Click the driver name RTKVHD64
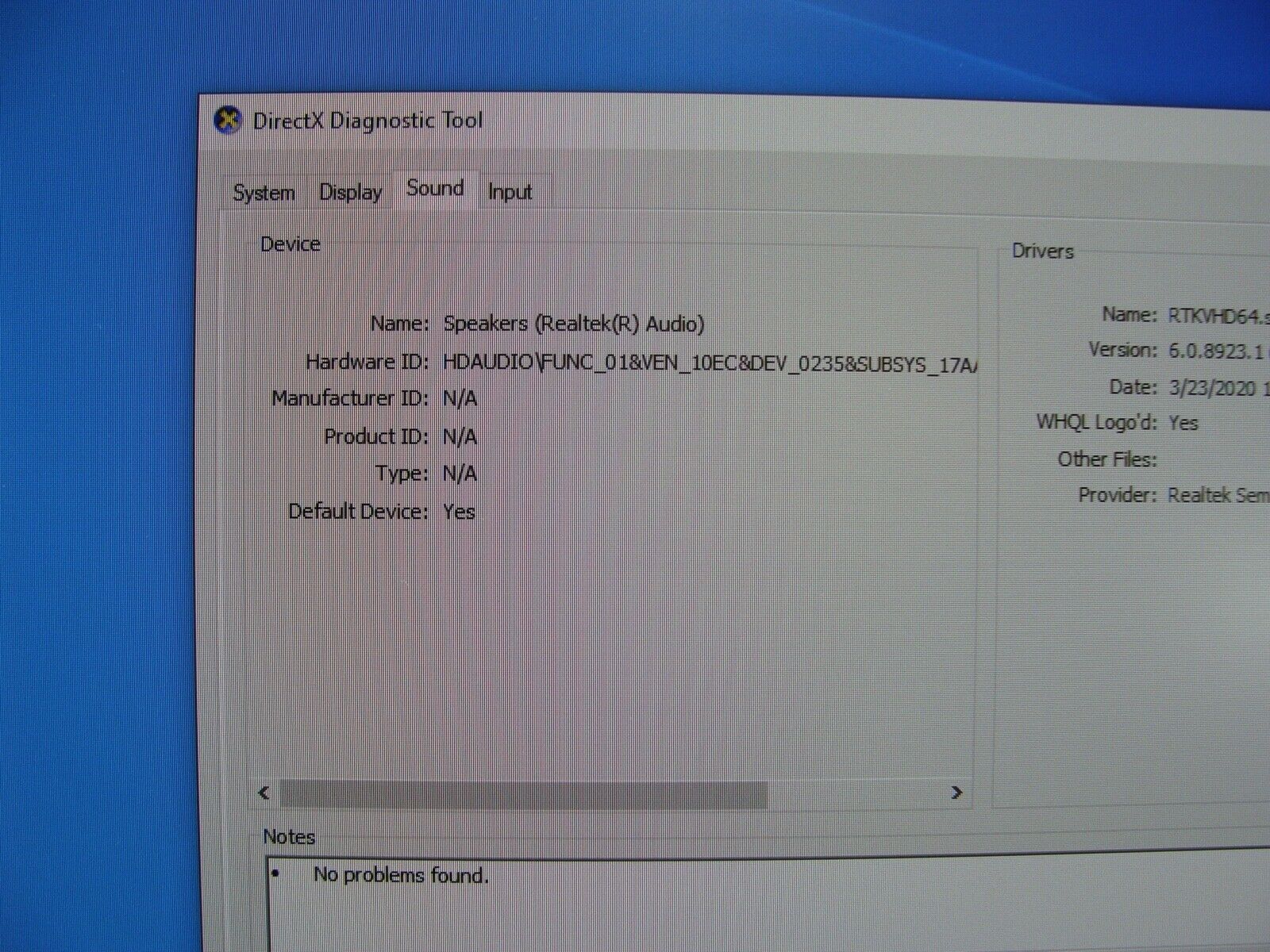This screenshot has width=1270, height=952. [x=1218, y=317]
